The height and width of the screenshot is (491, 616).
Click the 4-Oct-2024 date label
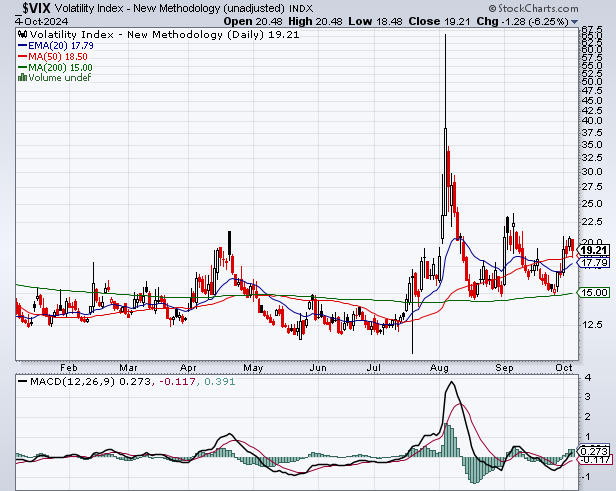tap(42, 21)
